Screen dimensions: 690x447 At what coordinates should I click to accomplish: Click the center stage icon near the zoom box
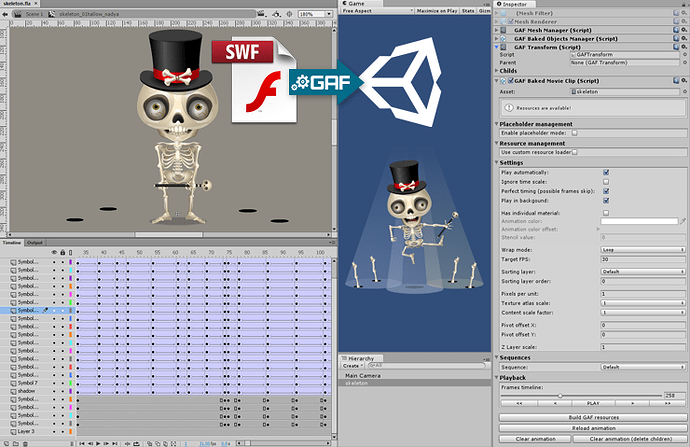(290, 14)
